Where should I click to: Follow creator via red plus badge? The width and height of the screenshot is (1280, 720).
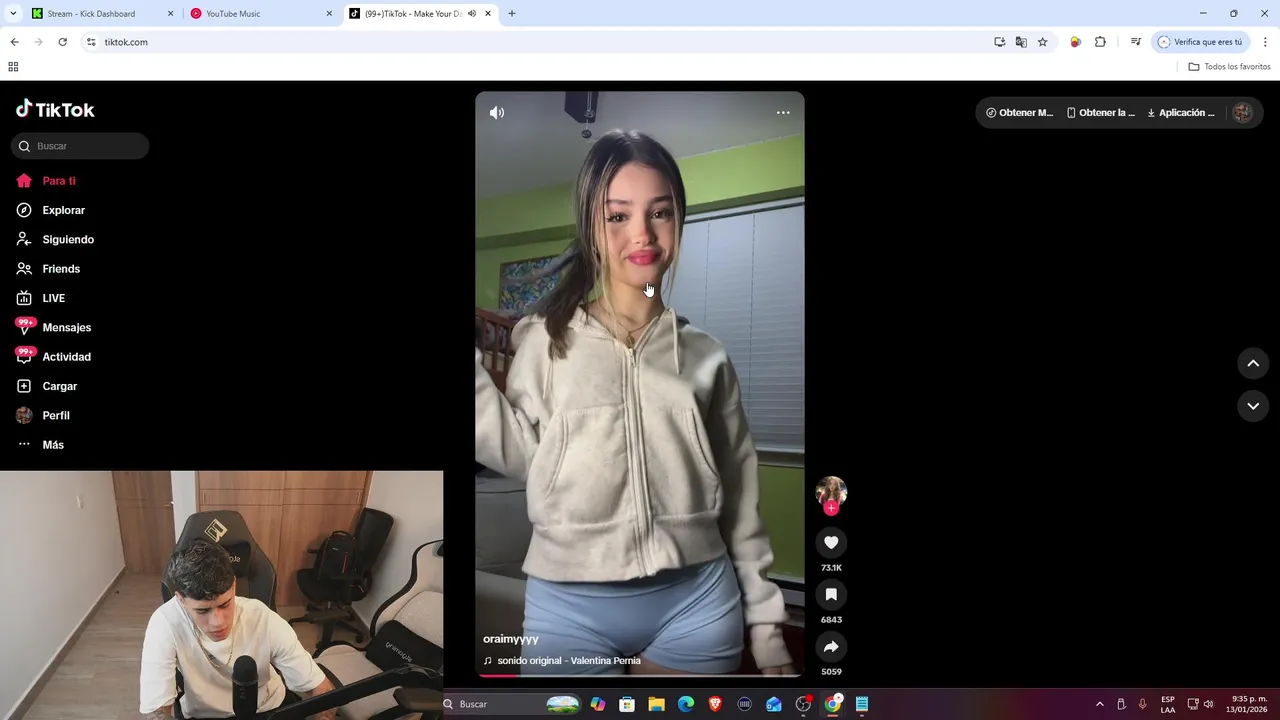(x=831, y=508)
